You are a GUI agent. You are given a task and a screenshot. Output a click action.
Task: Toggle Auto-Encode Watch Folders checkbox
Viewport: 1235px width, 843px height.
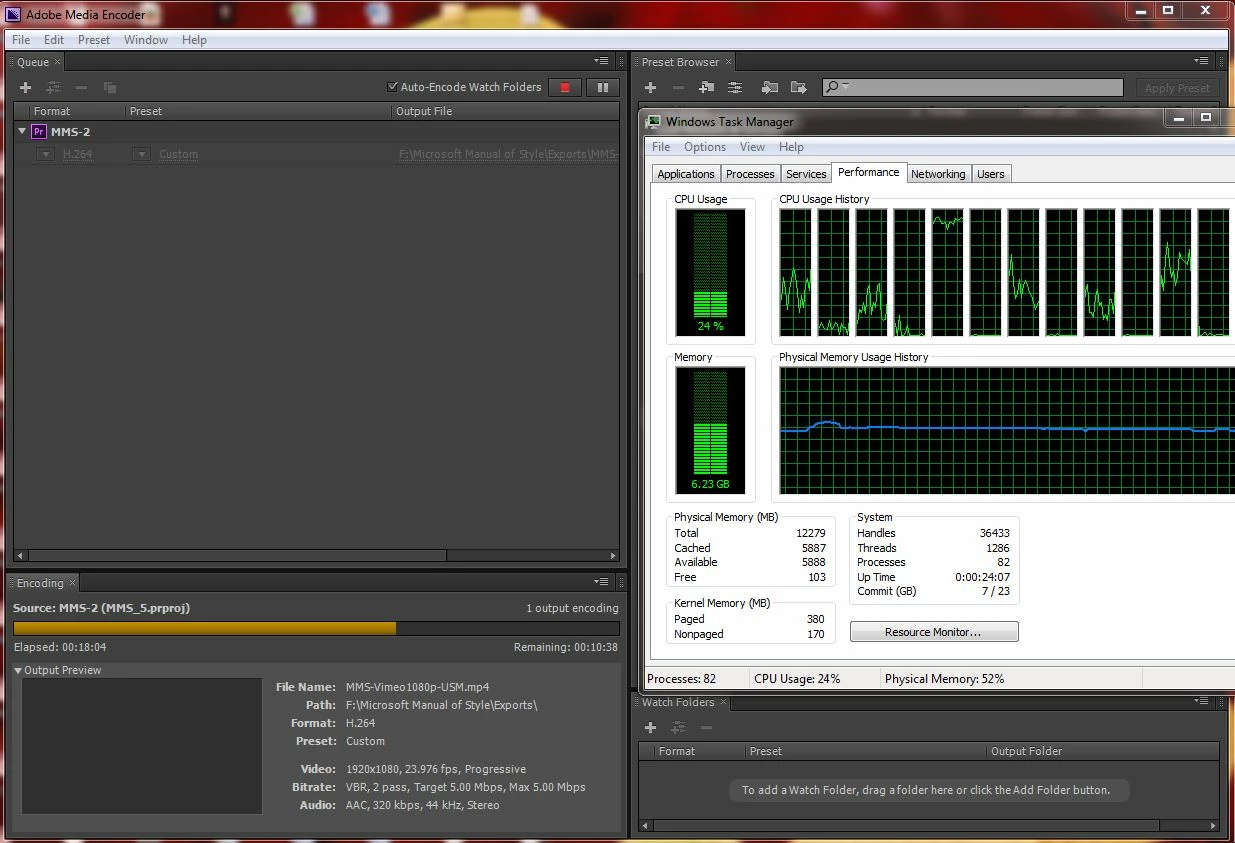click(x=393, y=87)
